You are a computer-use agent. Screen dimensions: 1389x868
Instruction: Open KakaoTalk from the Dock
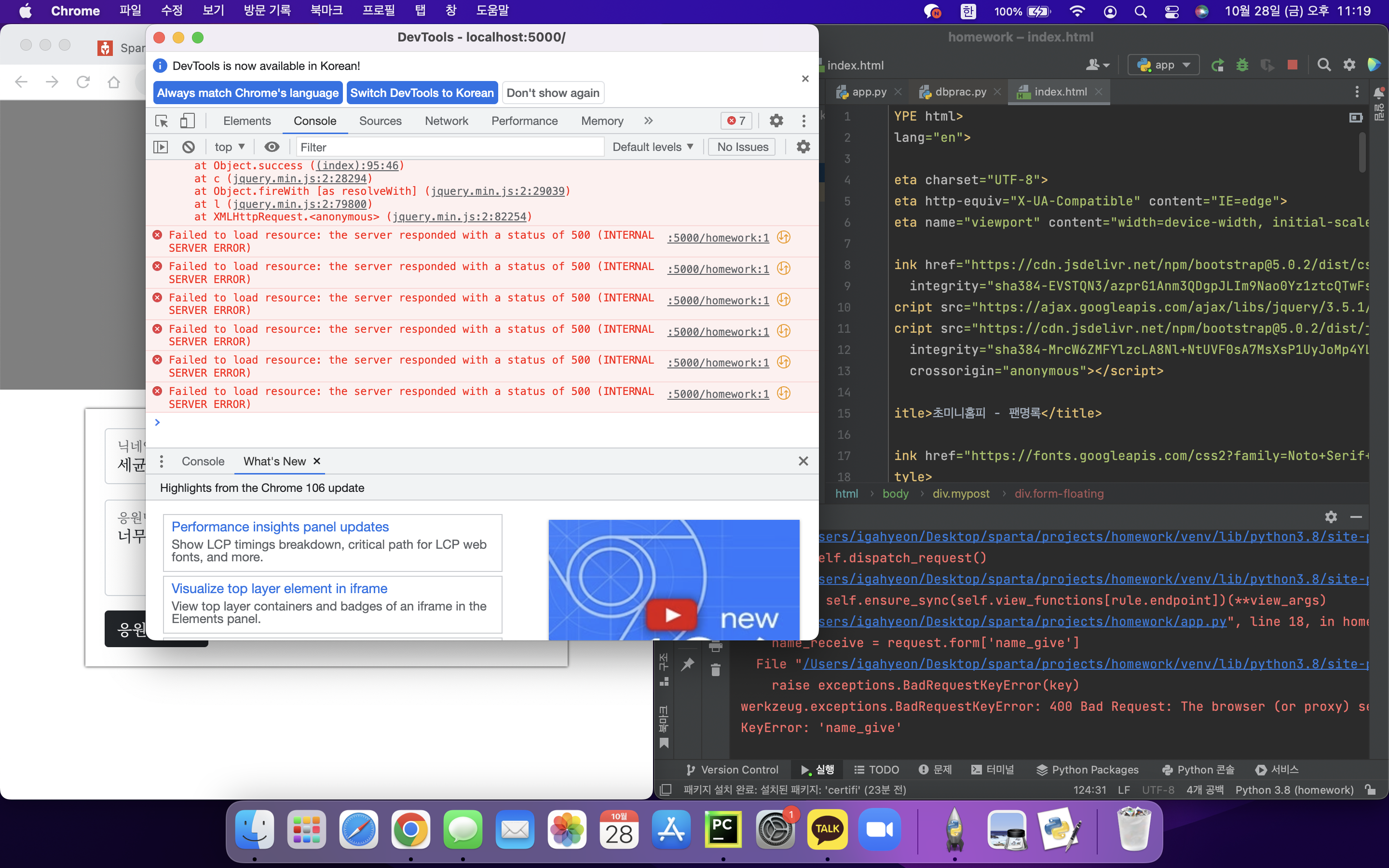(827, 829)
